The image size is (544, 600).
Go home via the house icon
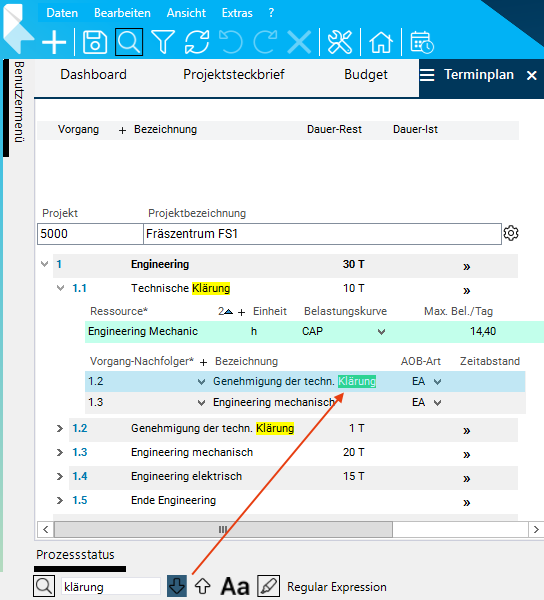[x=381, y=42]
